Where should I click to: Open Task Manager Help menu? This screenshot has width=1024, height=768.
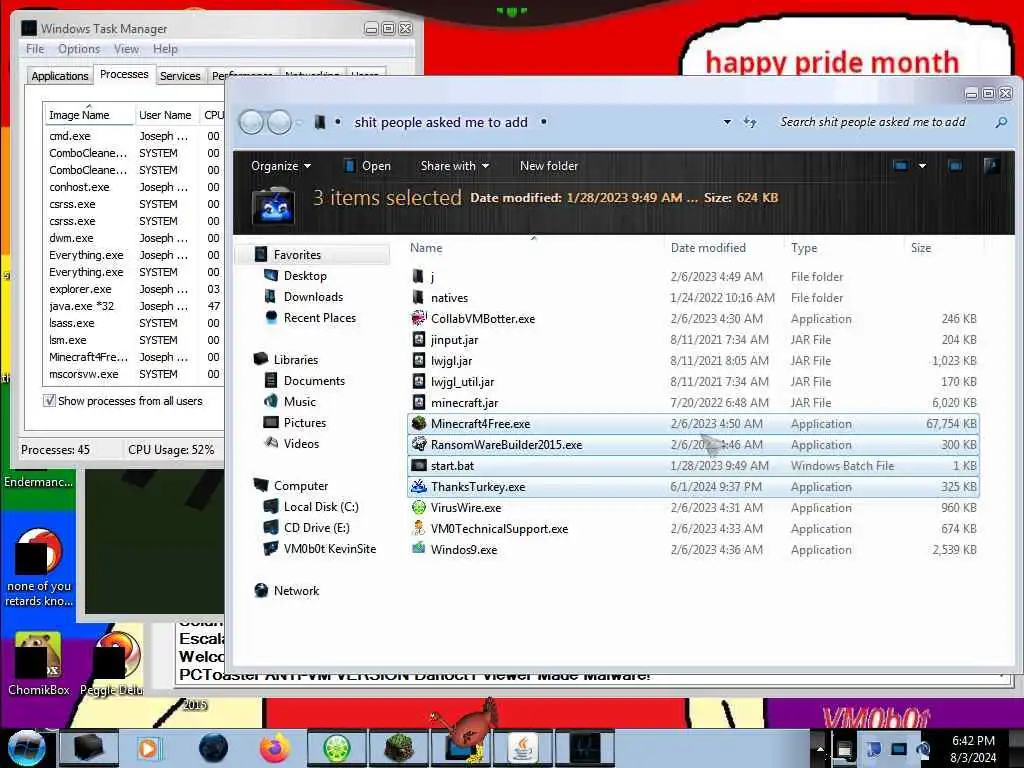coord(165,49)
